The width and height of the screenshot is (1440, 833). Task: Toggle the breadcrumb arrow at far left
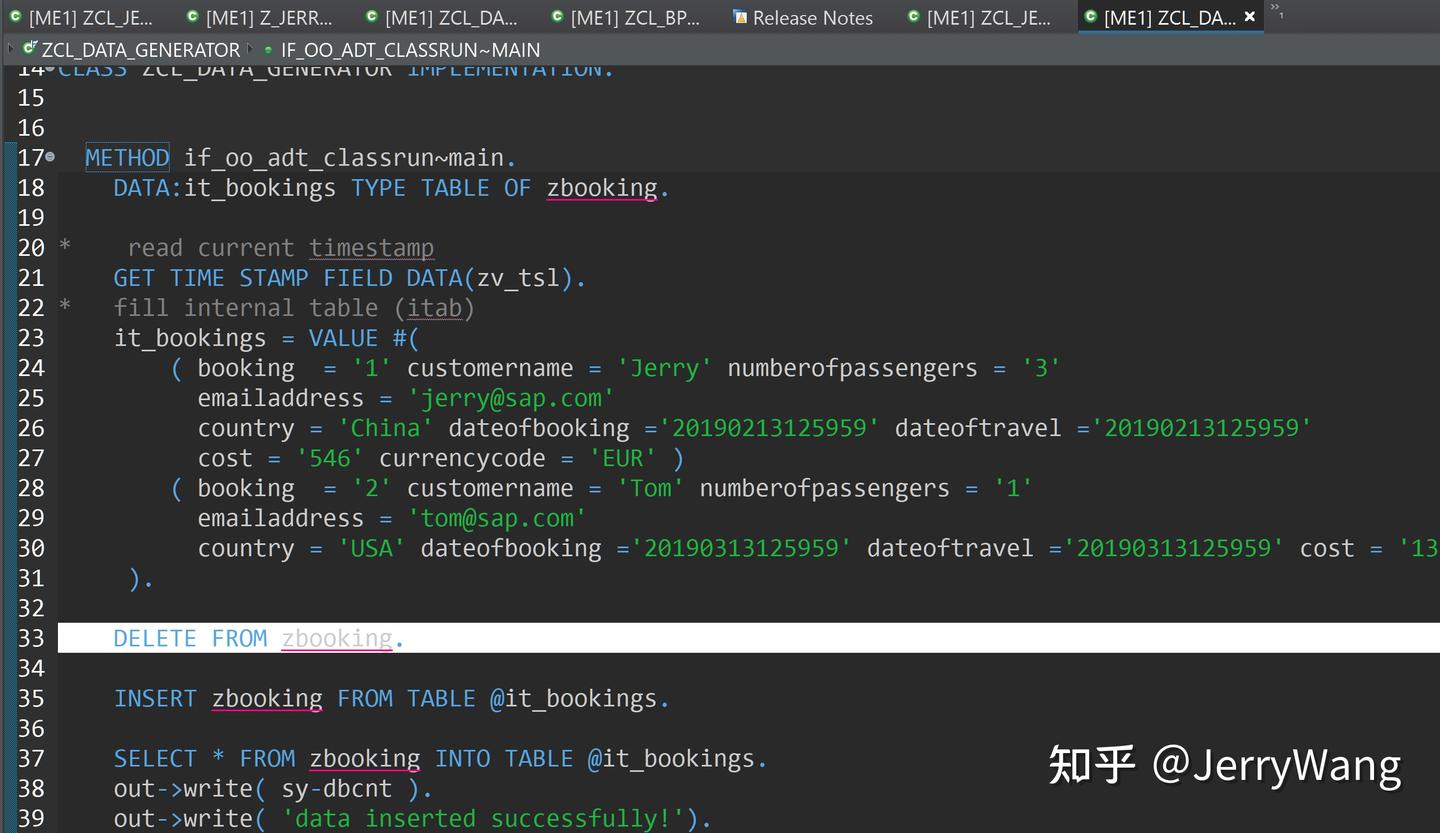point(8,49)
